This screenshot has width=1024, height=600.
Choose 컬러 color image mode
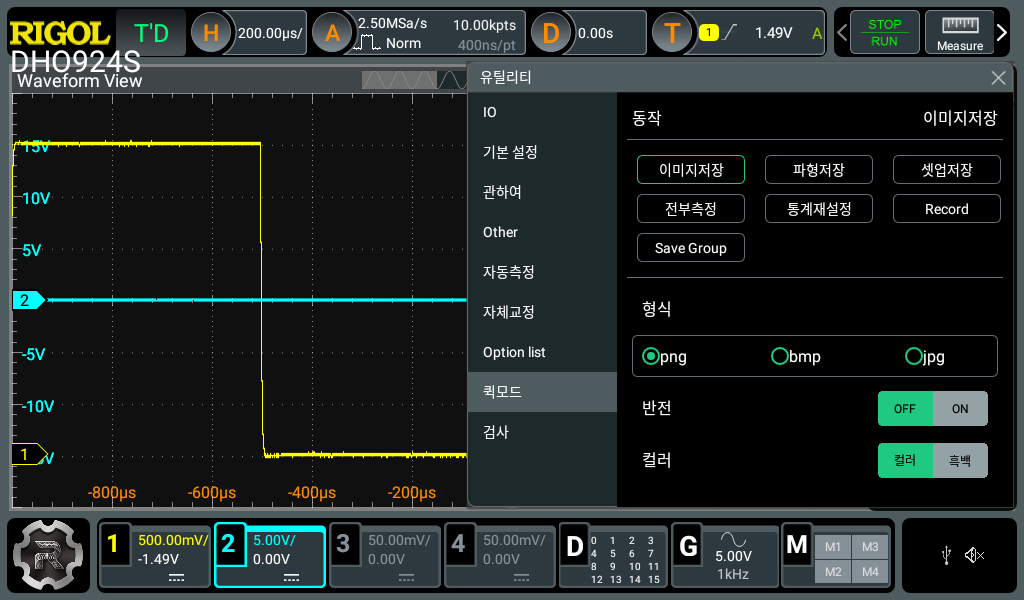[x=905, y=461]
